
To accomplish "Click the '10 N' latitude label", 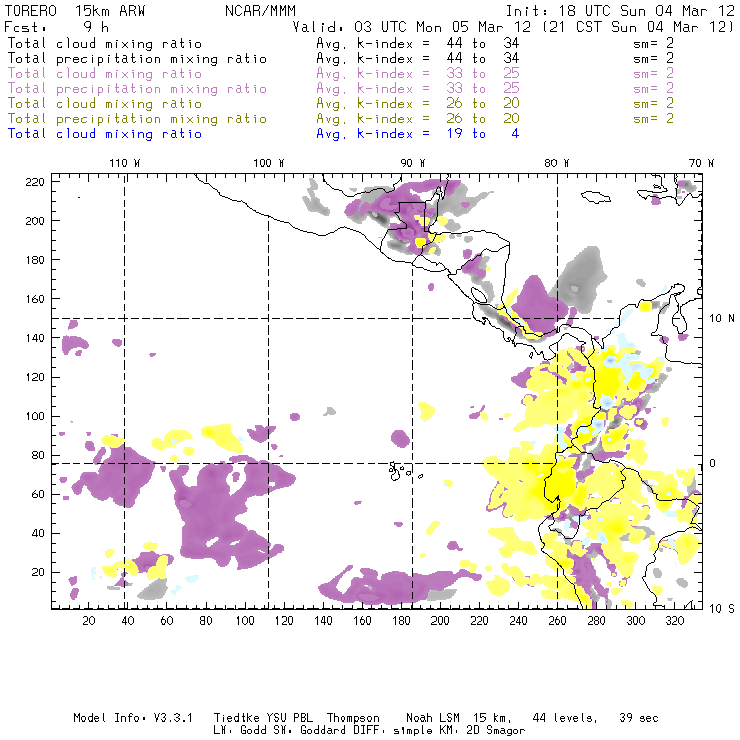I will [722, 319].
